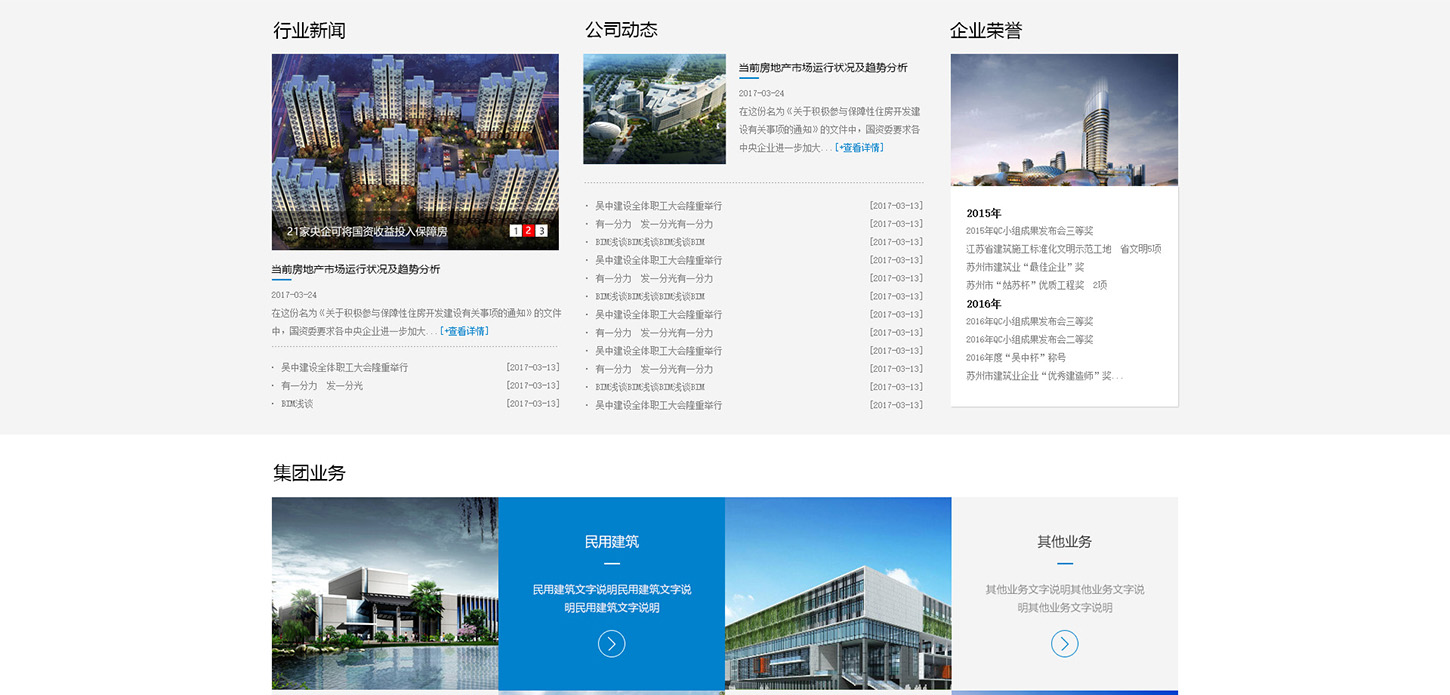Click the circled arrow under 民用建筑
1450x695 pixels.
611,644
